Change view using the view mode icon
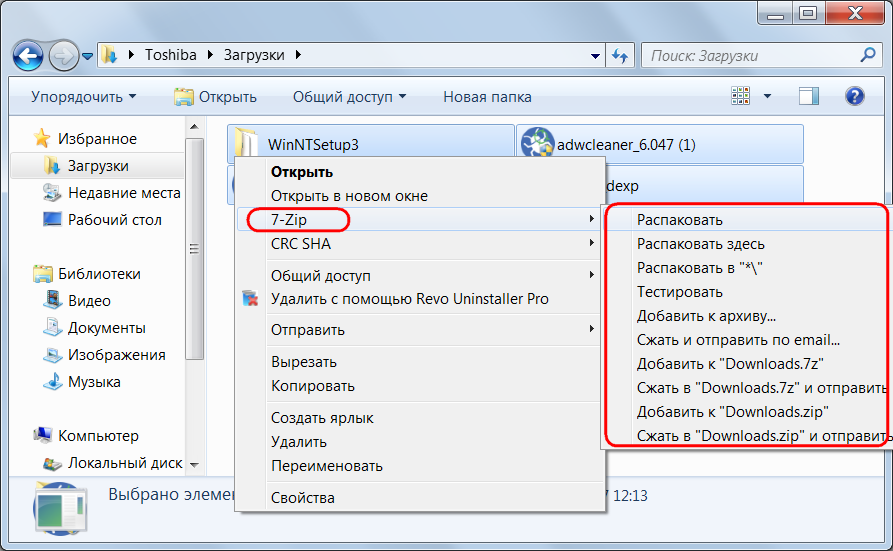Viewport: 893px width, 551px height. 740,96
